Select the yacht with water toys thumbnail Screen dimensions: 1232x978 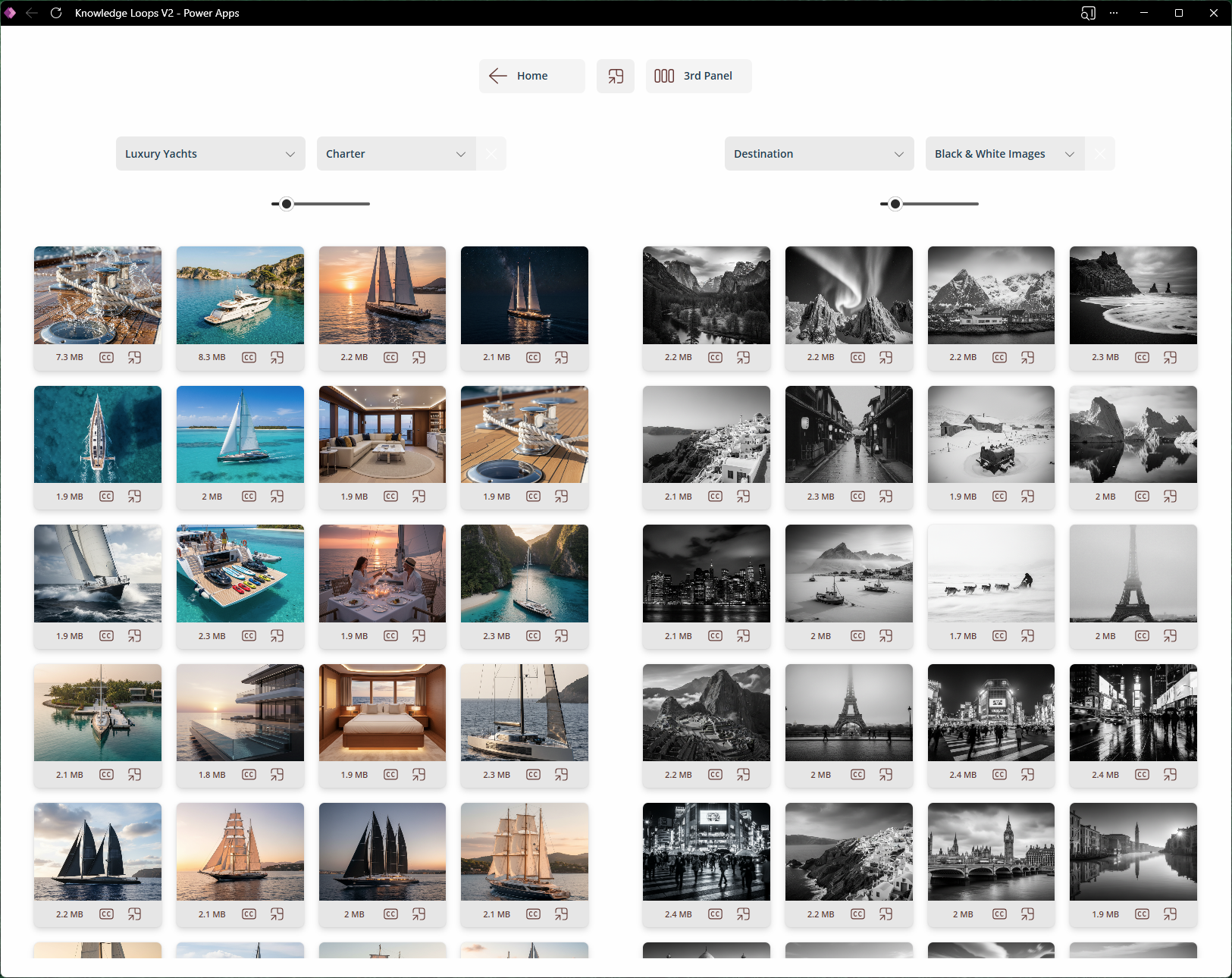240,574
